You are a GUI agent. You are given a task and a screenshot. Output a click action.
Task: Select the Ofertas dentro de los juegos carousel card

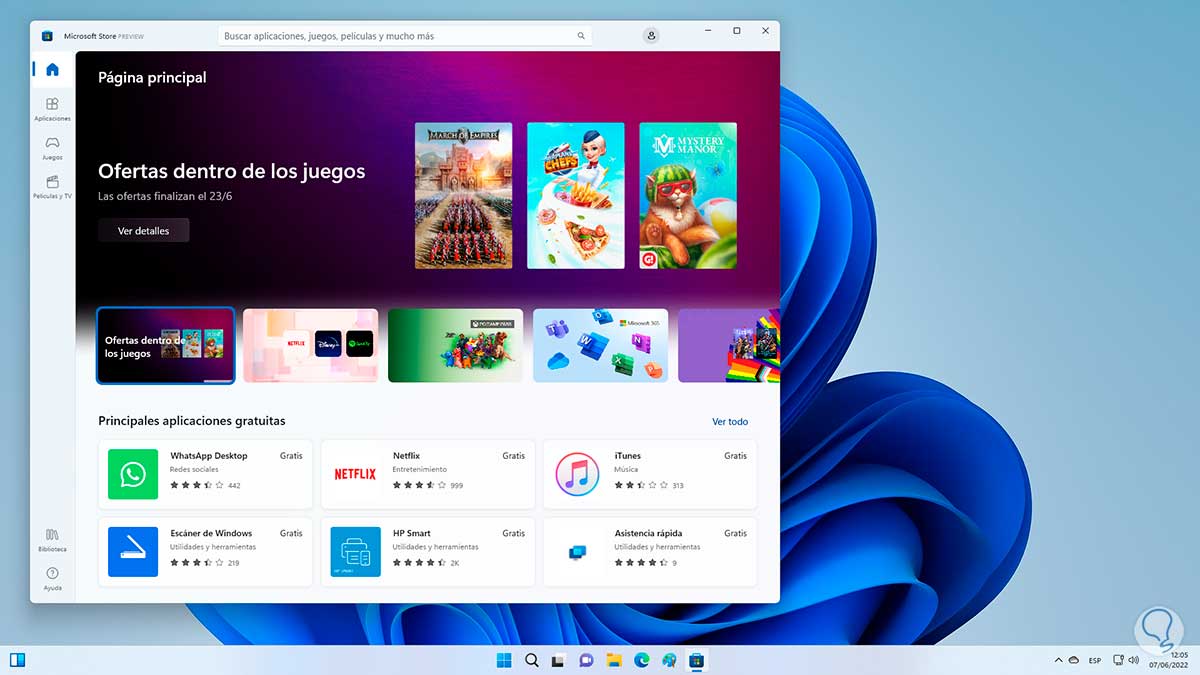pyautogui.click(x=166, y=345)
